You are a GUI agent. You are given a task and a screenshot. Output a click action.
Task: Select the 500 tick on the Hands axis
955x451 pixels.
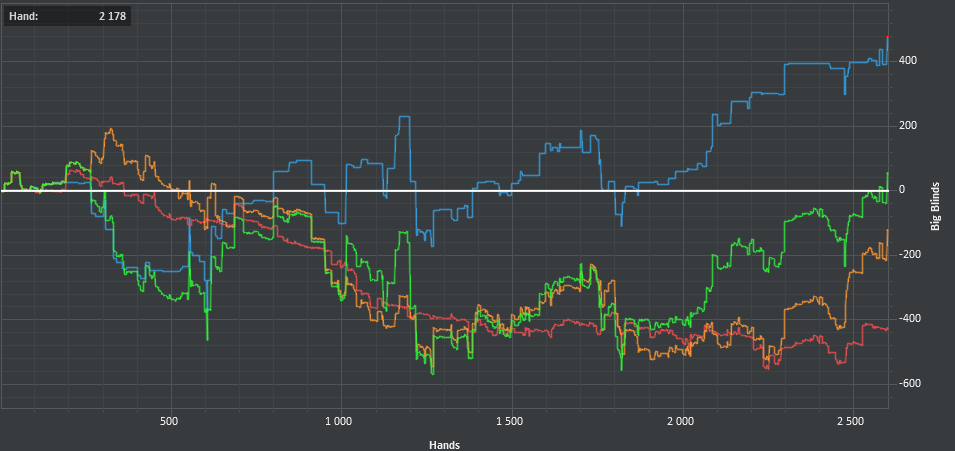click(x=169, y=421)
